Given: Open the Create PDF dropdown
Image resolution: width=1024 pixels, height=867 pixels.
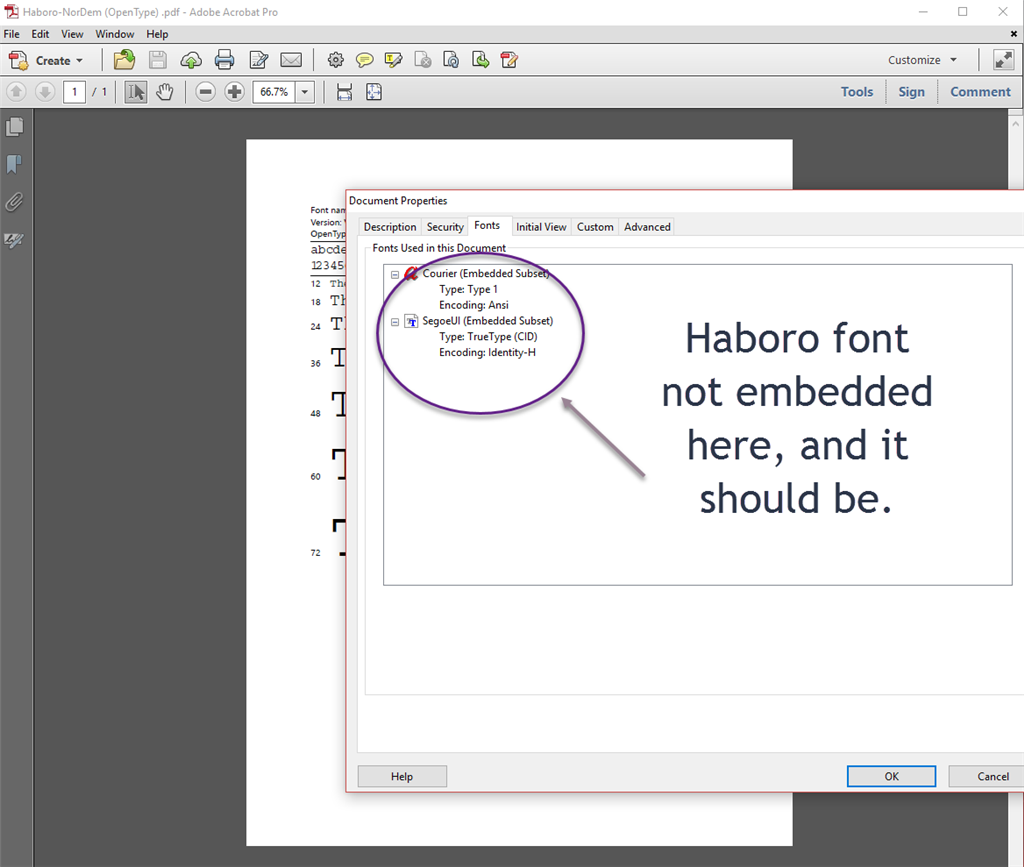Looking at the screenshot, I should [46, 60].
